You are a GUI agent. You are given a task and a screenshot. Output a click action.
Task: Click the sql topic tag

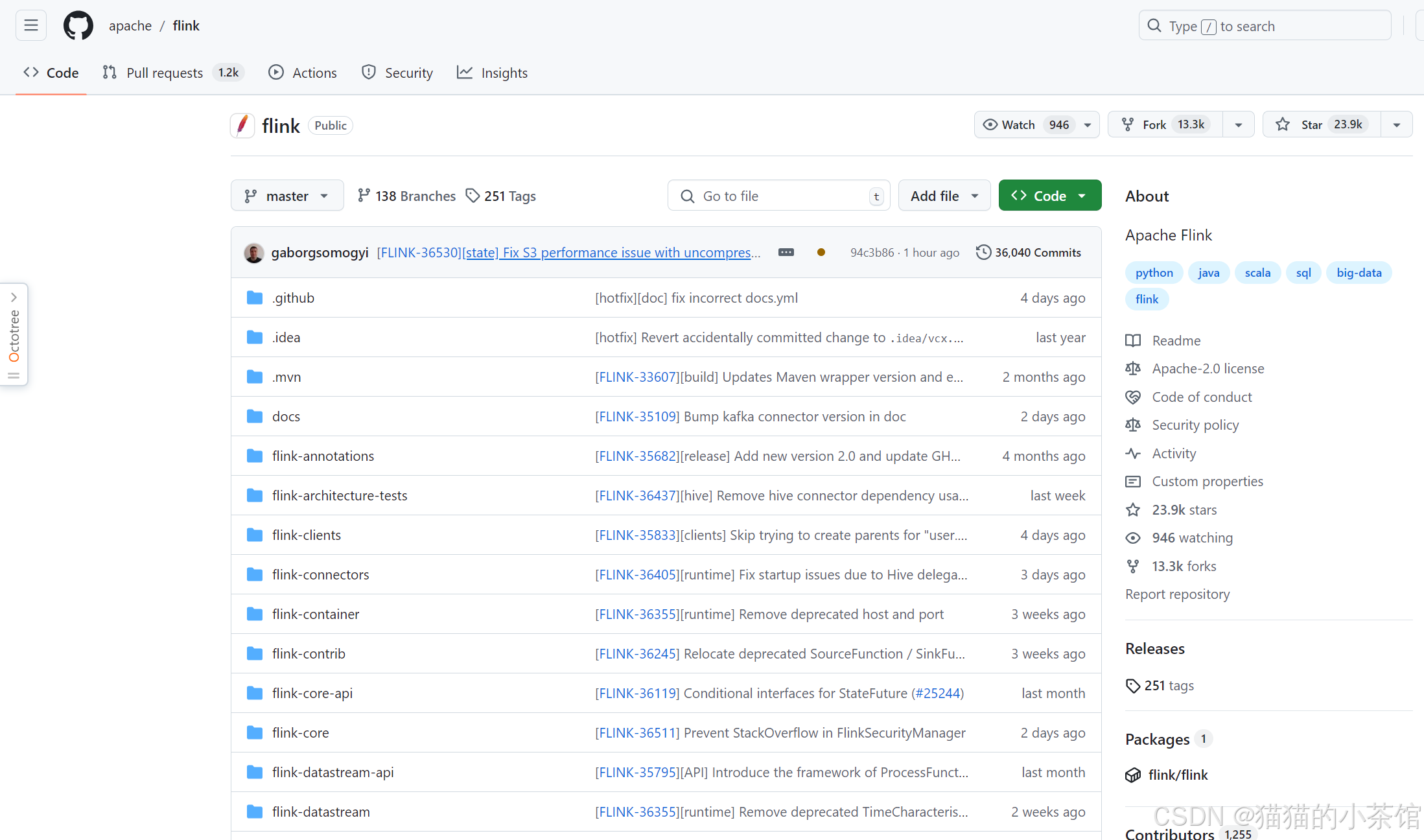coord(1303,273)
